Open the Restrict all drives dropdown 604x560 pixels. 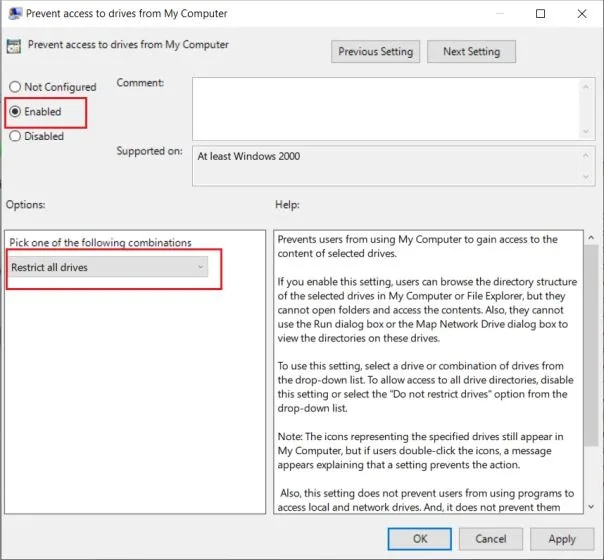pyautogui.click(x=108, y=267)
